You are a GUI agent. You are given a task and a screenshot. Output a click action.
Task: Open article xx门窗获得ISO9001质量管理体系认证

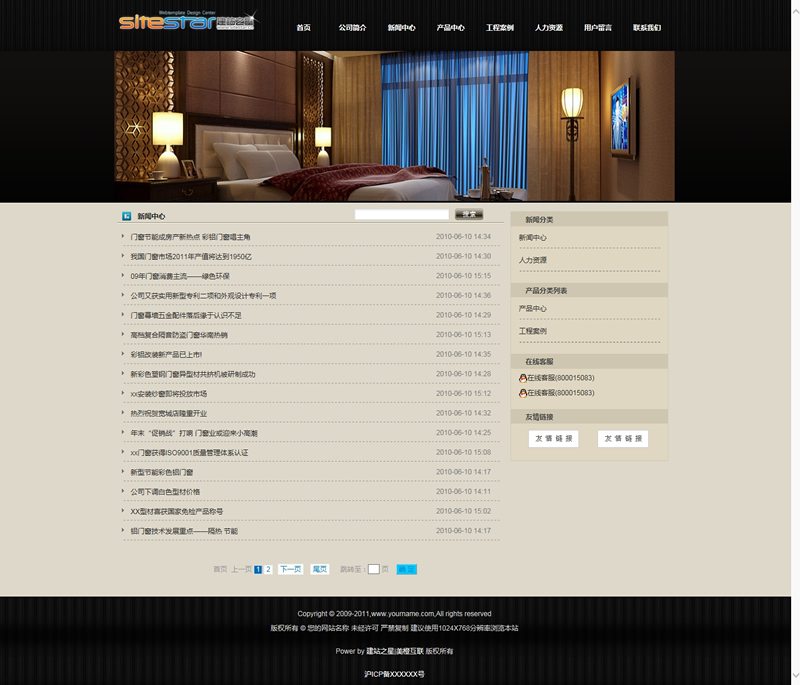[x=189, y=452]
